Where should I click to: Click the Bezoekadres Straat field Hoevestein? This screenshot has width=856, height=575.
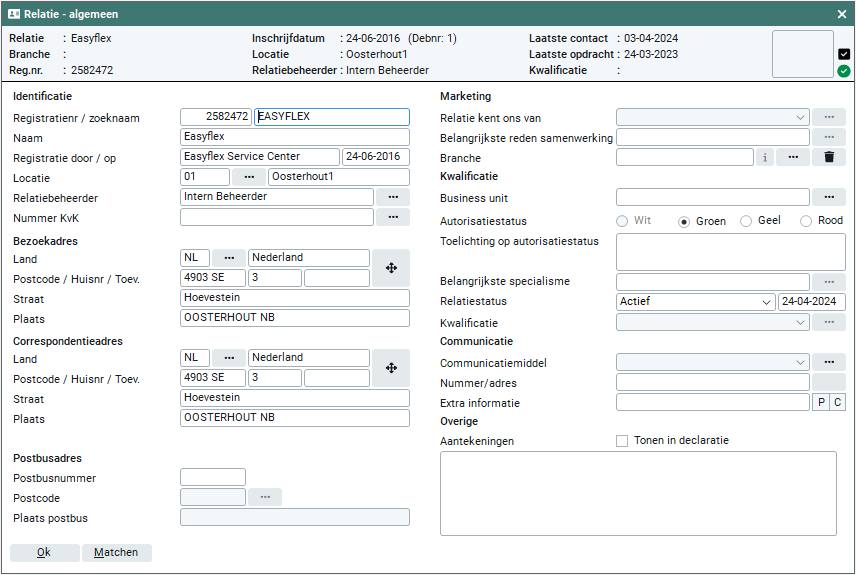295,298
